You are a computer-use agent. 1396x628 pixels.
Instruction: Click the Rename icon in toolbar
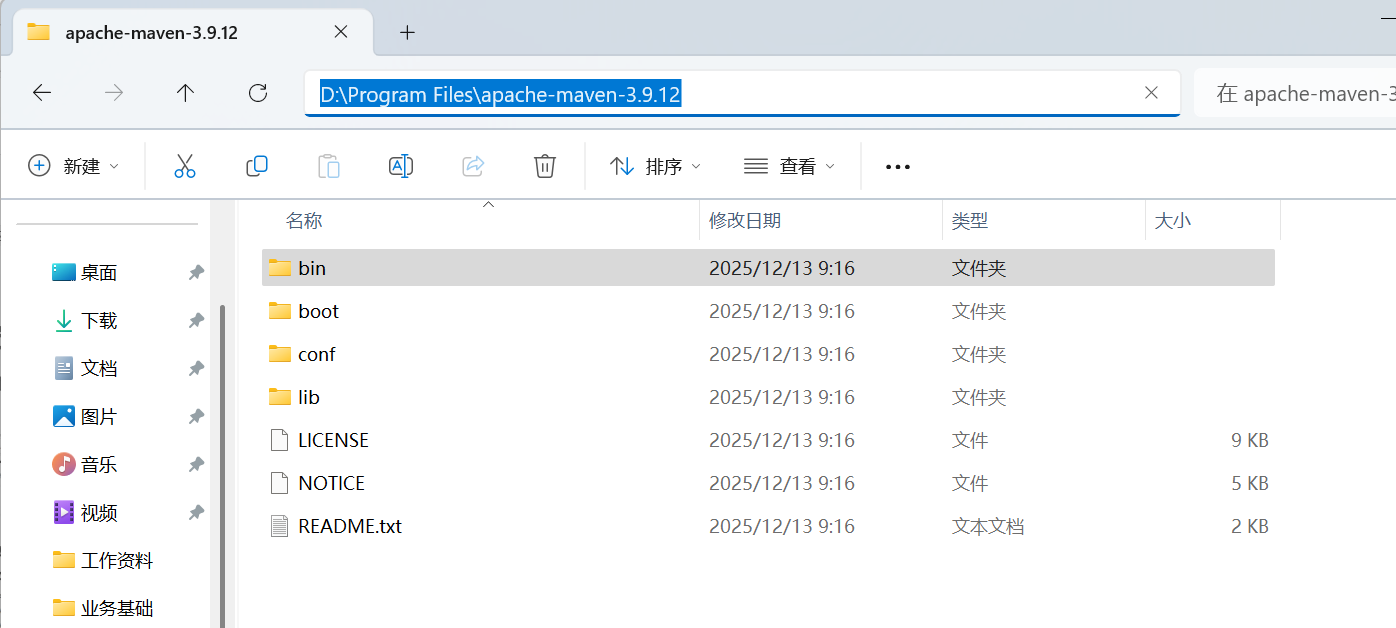[x=401, y=166]
